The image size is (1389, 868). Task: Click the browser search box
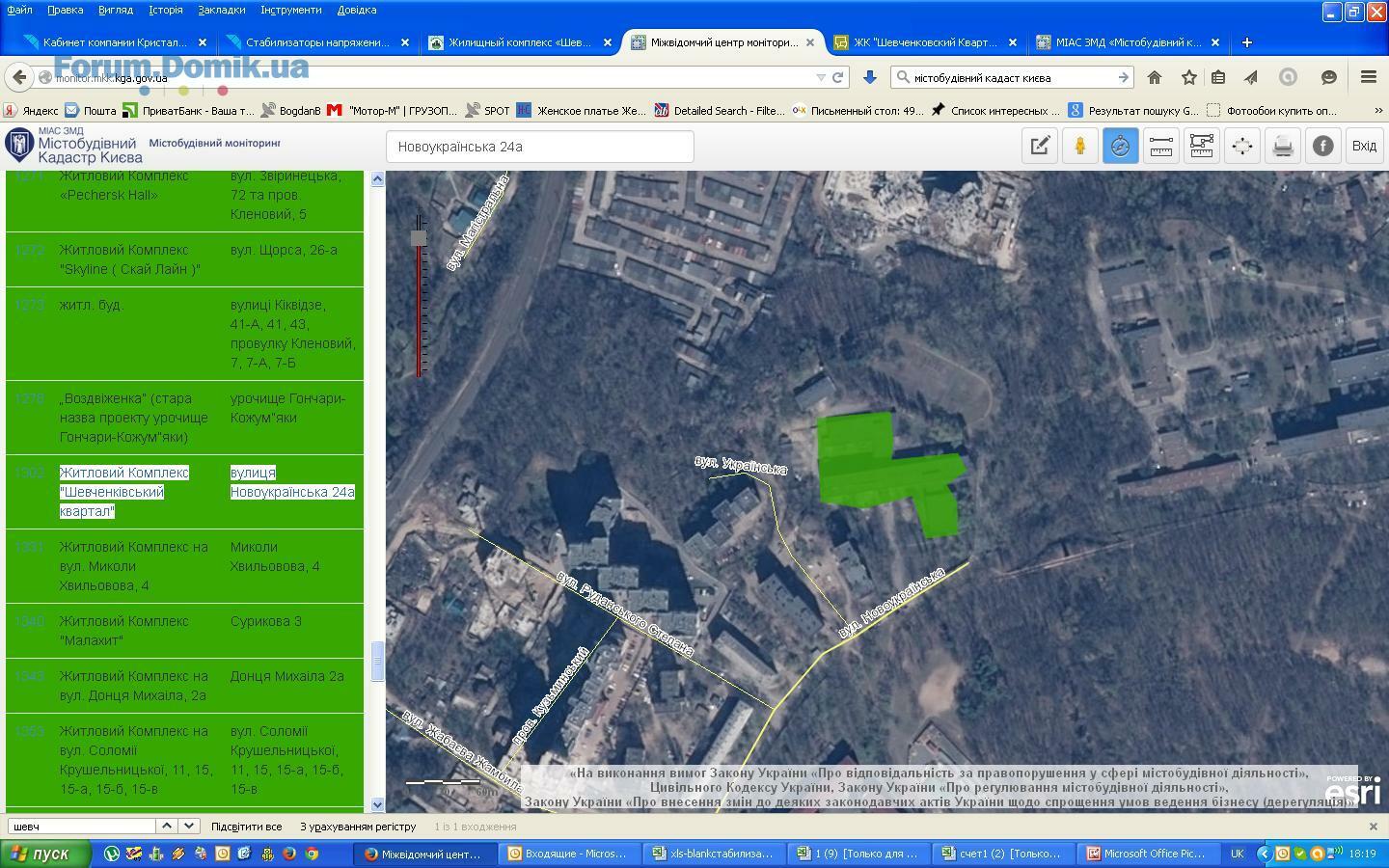1013,77
